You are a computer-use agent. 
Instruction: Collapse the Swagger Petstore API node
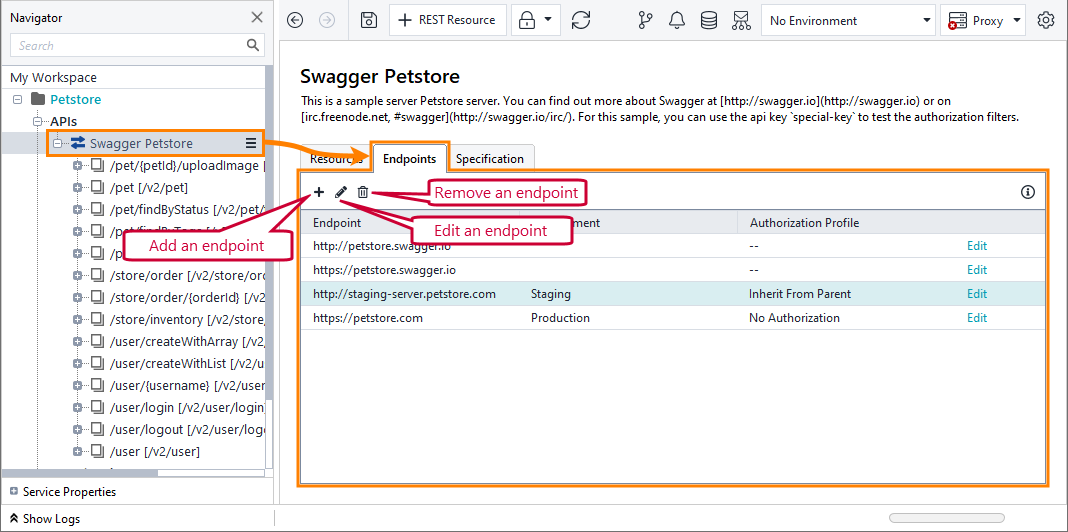(x=57, y=143)
